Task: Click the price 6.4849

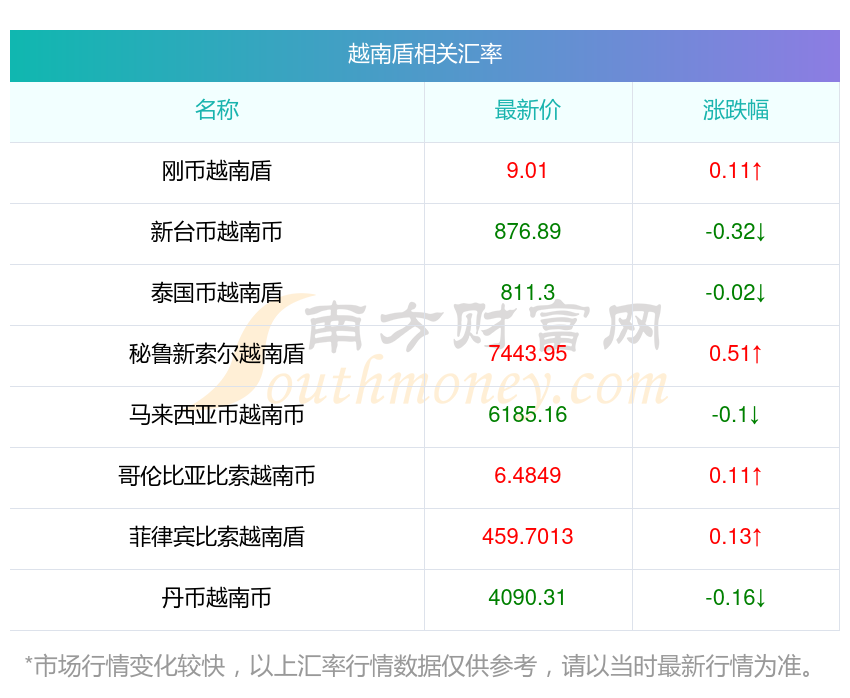Action: tap(527, 475)
